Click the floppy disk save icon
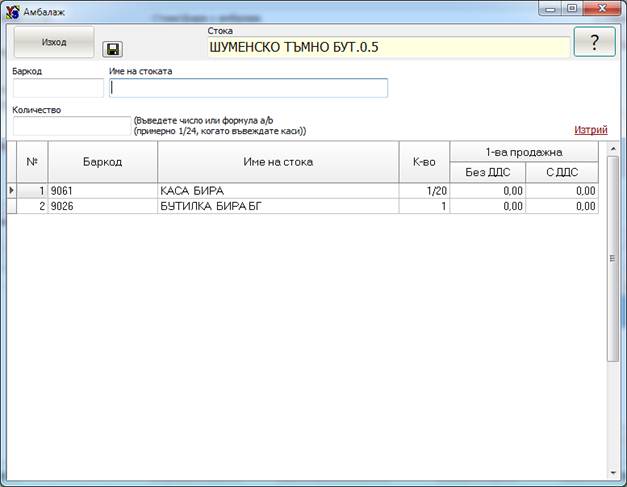627x487 pixels. [x=112, y=49]
